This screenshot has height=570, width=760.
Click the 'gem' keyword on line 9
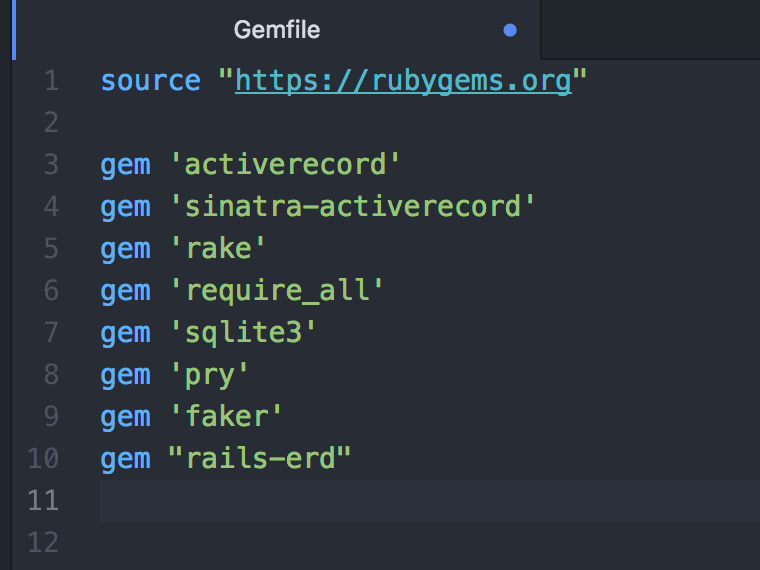tap(126, 419)
